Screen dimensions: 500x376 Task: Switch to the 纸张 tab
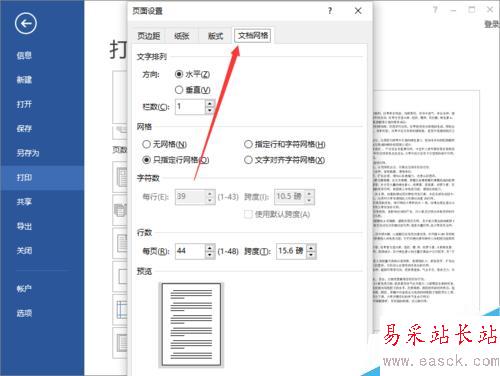point(182,36)
